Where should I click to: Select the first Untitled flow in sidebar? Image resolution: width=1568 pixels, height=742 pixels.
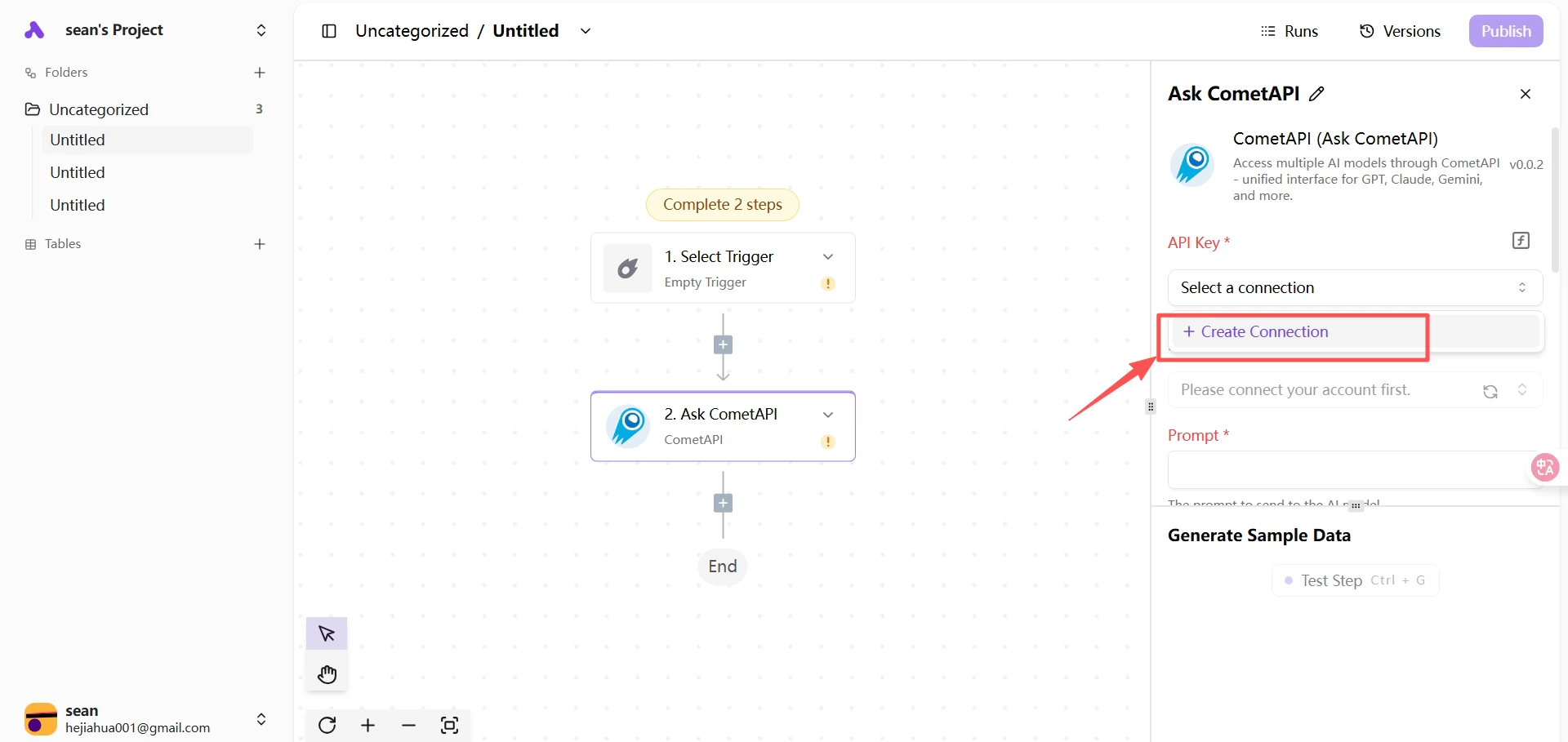point(147,140)
